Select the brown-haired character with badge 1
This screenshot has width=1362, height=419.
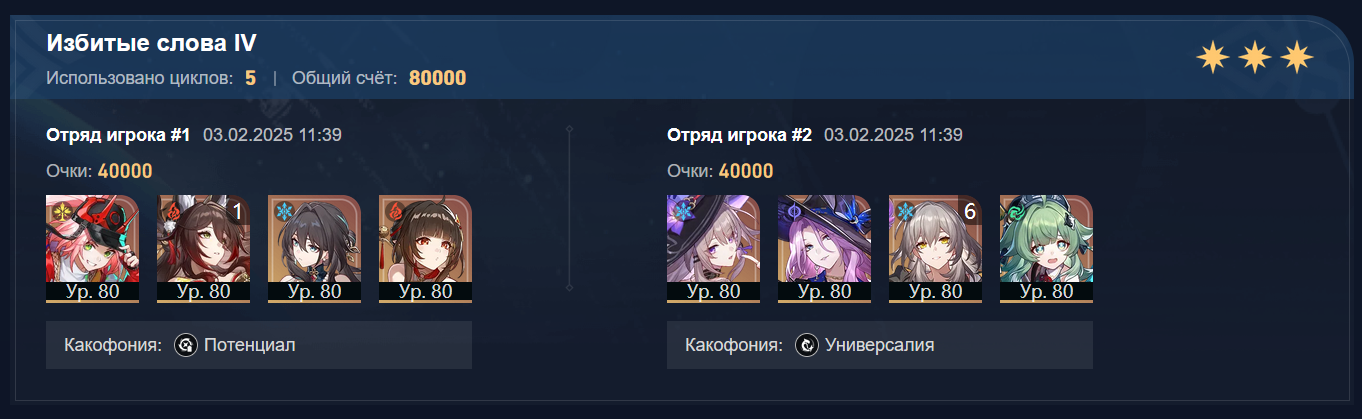click(204, 248)
